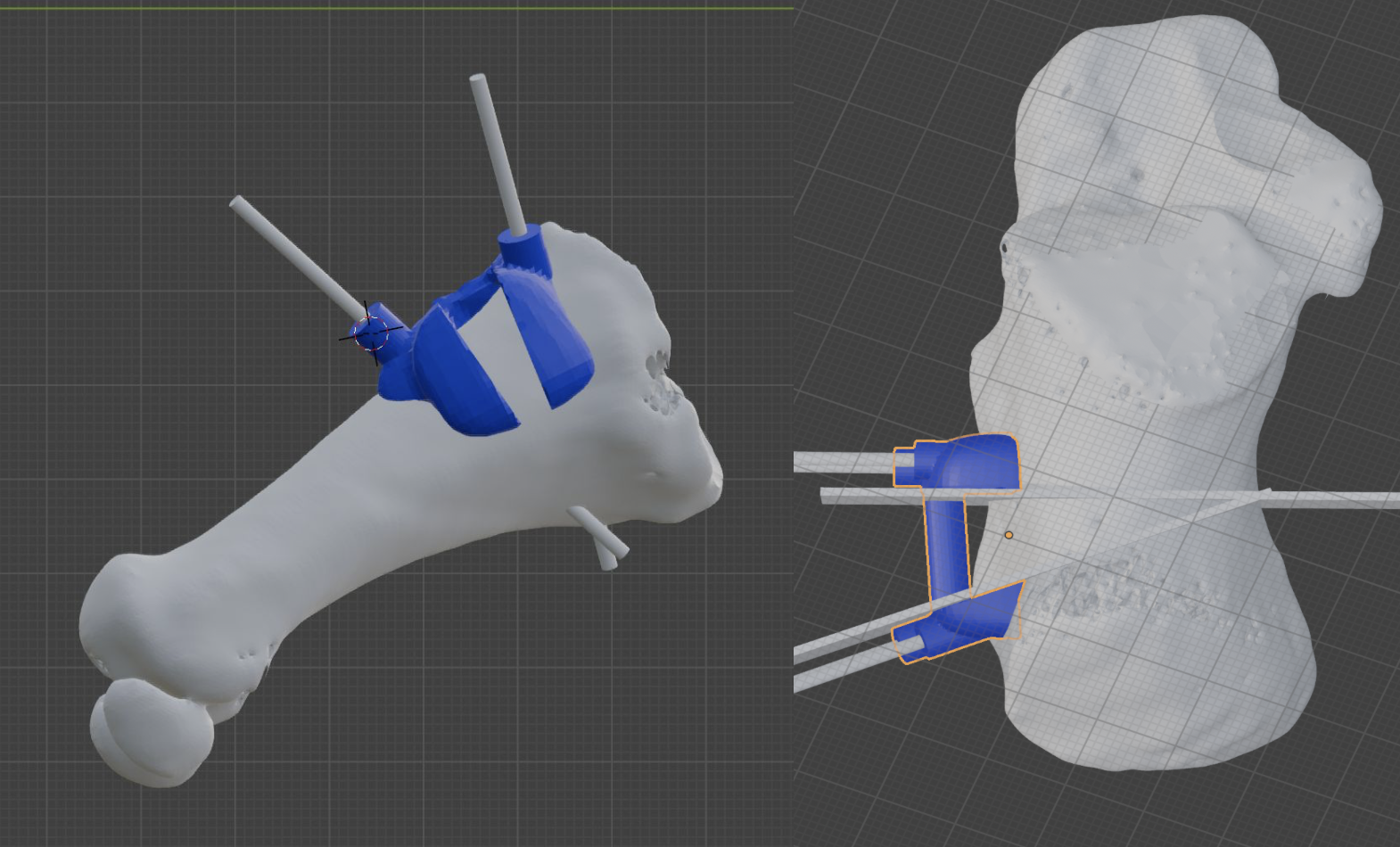The height and width of the screenshot is (847, 1400).
Task: Select the tall upright pin in the left viewport
Action: tap(498, 154)
